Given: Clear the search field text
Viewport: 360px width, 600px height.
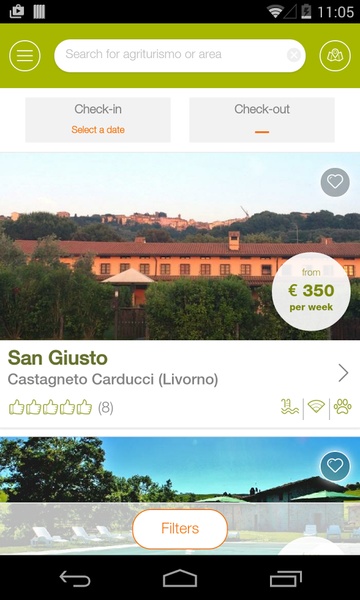Looking at the screenshot, I should [294, 55].
